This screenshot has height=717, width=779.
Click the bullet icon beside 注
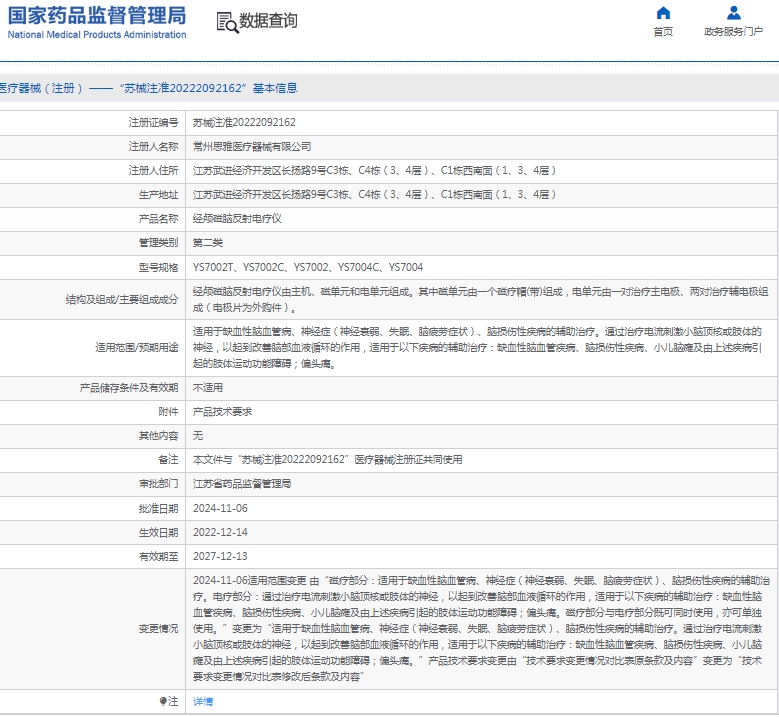[163, 701]
